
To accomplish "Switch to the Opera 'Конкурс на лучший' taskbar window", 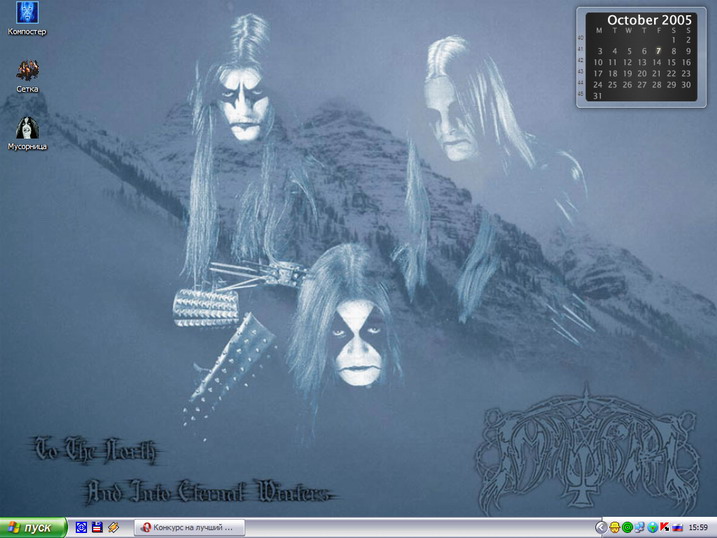I will tap(190, 527).
